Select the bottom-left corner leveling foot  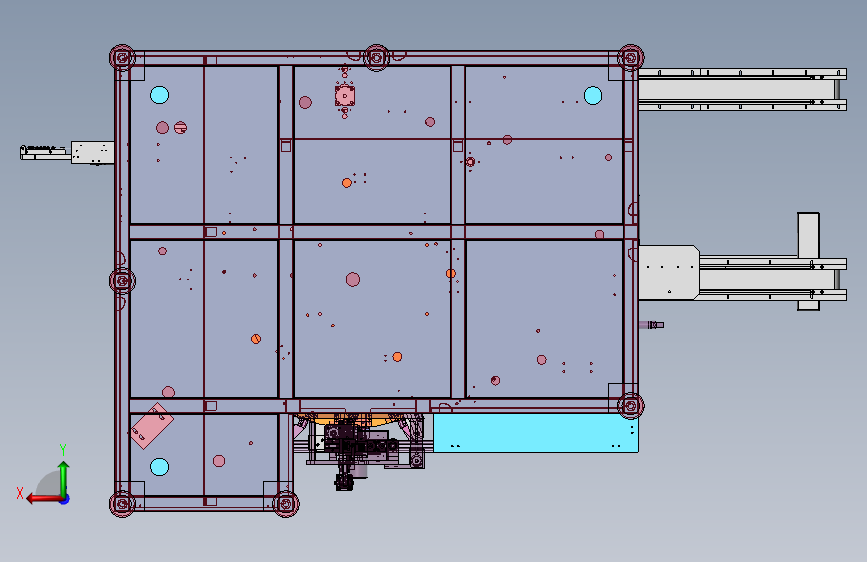pyautogui.click(x=122, y=504)
